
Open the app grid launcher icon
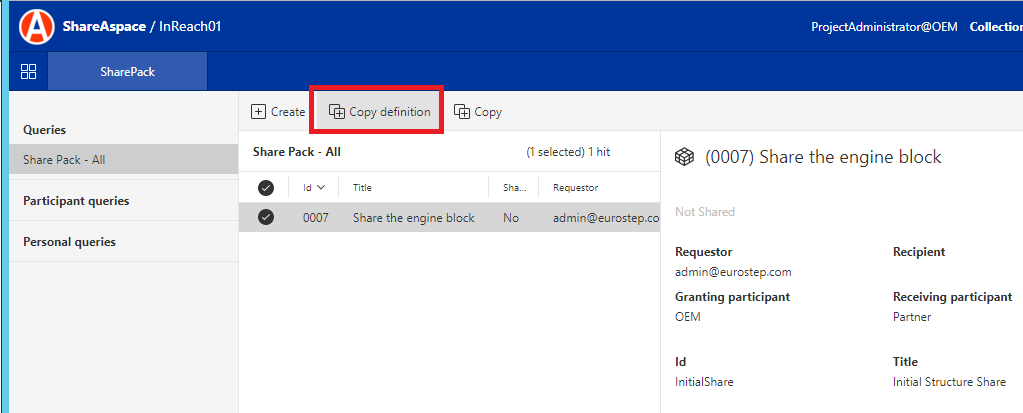click(x=29, y=72)
